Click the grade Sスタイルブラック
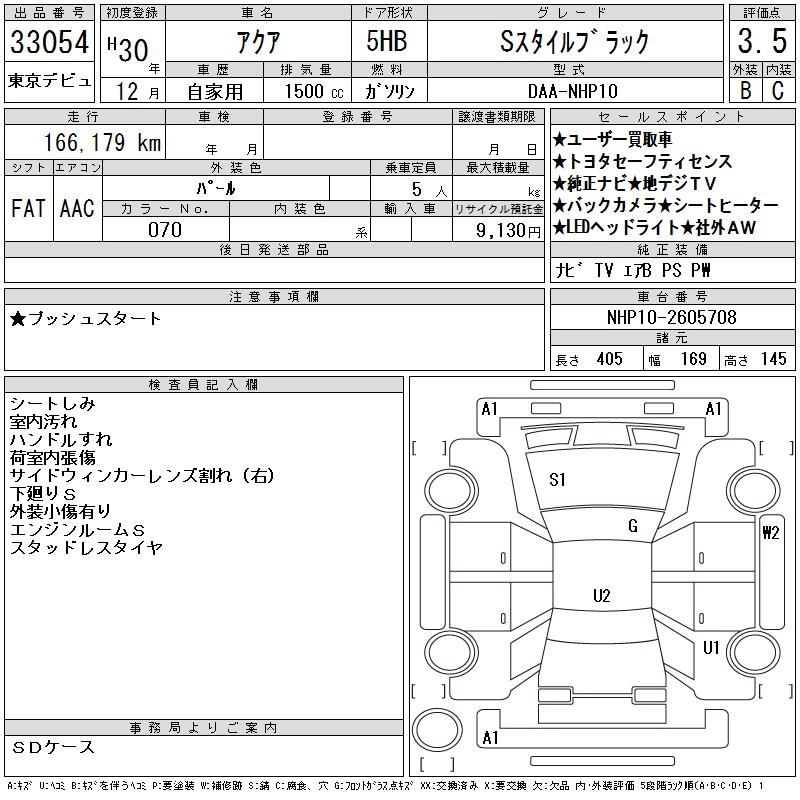Viewport: 800px width, 800px height. click(574, 42)
